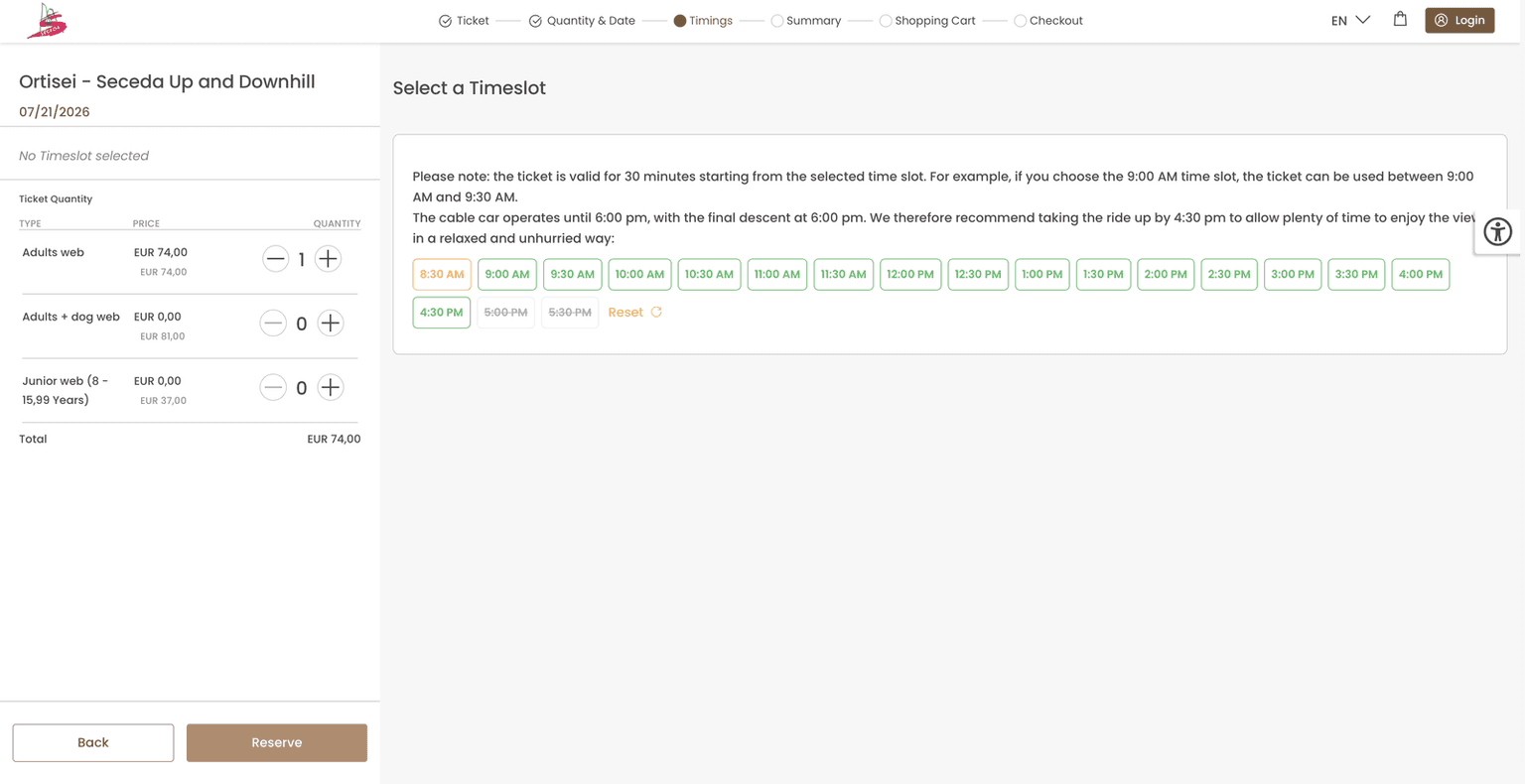The width and height of the screenshot is (1525, 784).
Task: Click the Back button
Action: 93,742
